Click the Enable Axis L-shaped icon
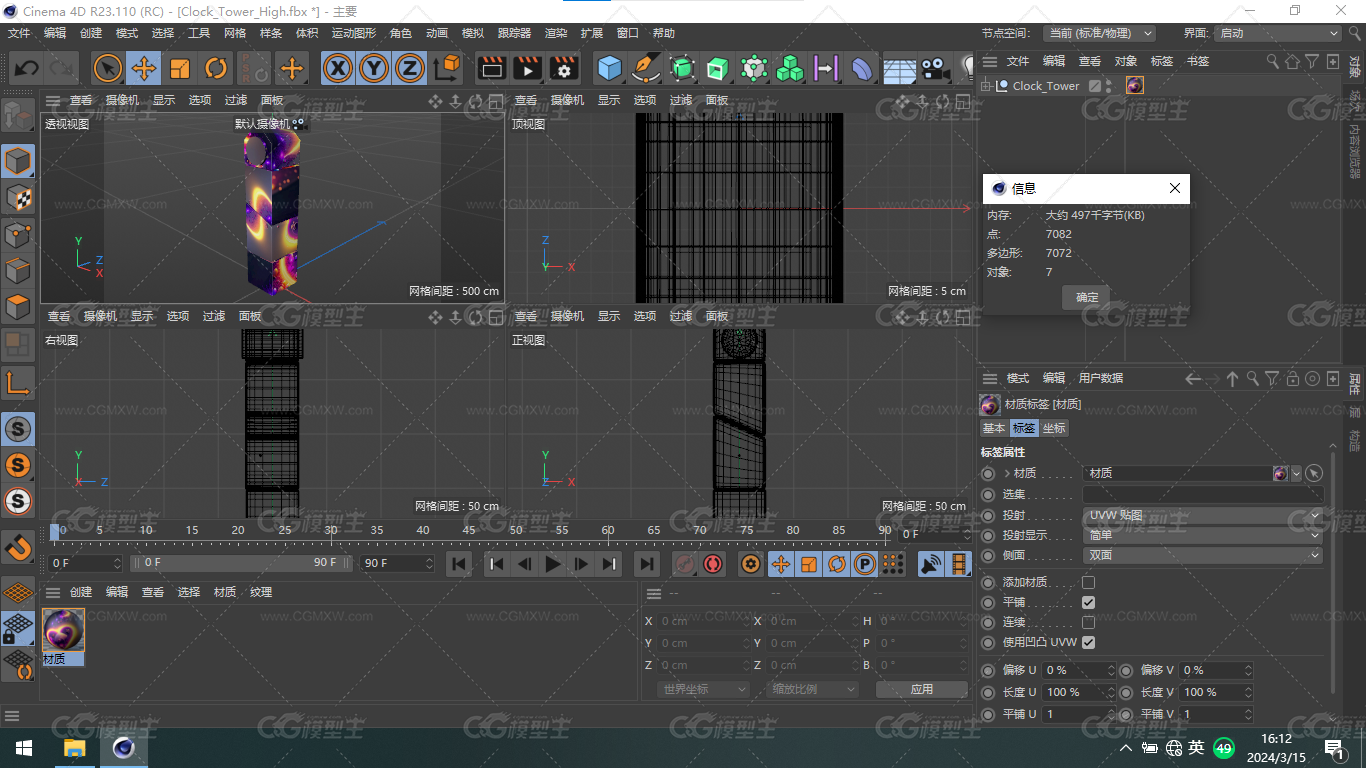The width and height of the screenshot is (1366, 768). tap(18, 383)
